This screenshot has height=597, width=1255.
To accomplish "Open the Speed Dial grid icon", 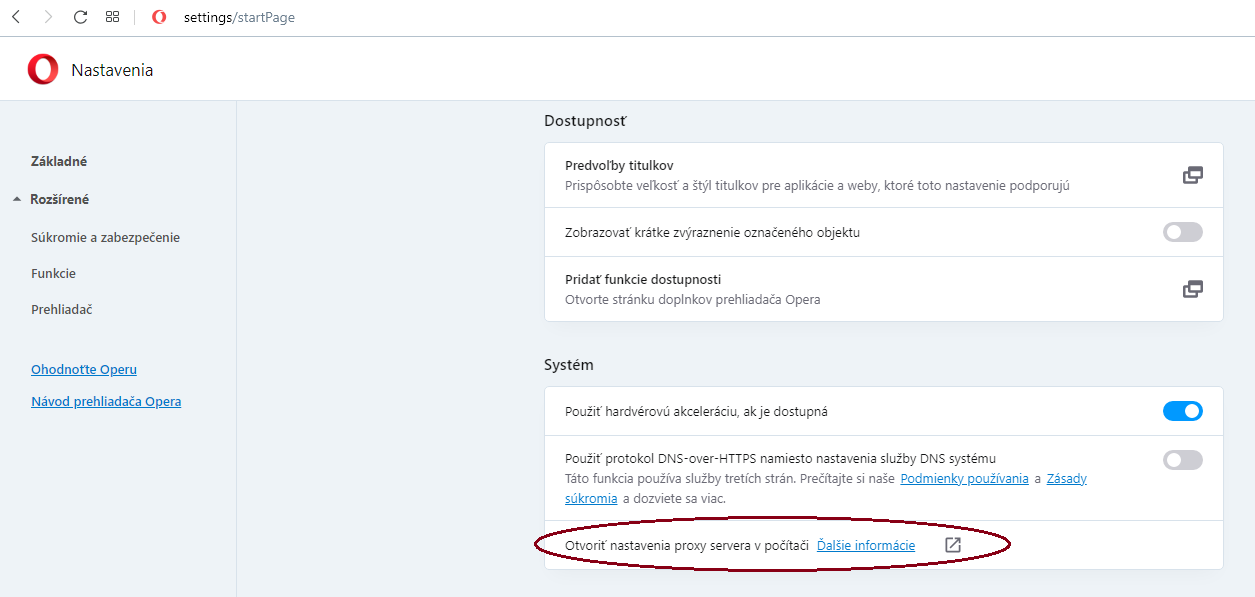I will point(113,17).
